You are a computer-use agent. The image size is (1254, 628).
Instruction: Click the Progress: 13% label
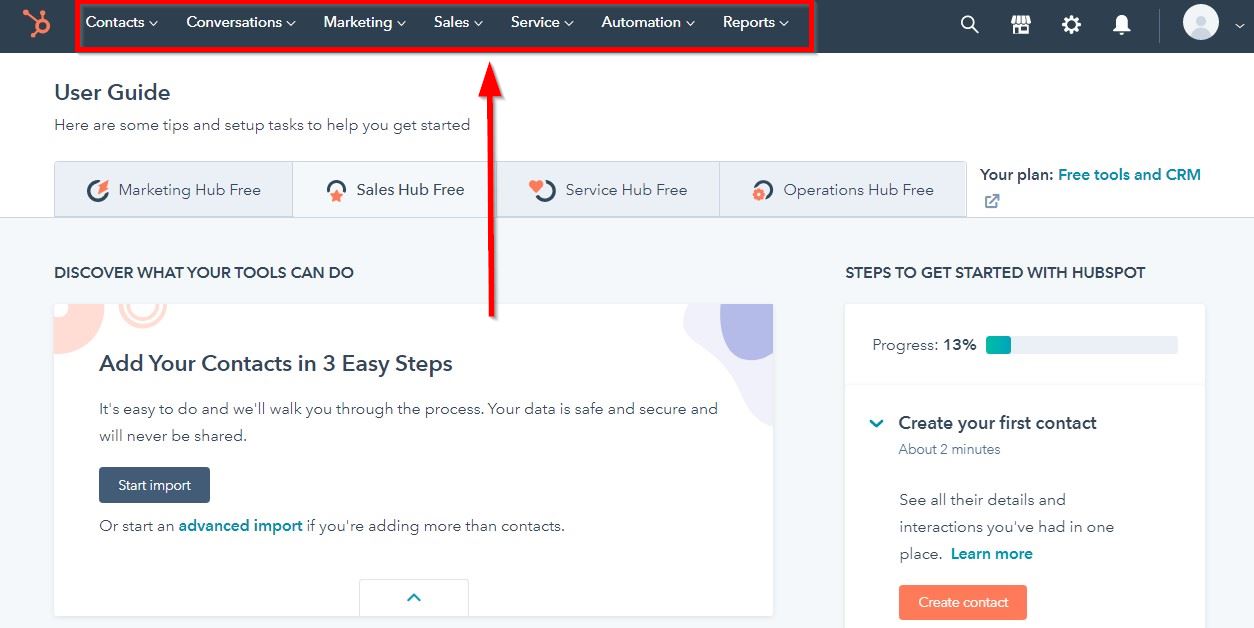pyautogui.click(x=924, y=345)
